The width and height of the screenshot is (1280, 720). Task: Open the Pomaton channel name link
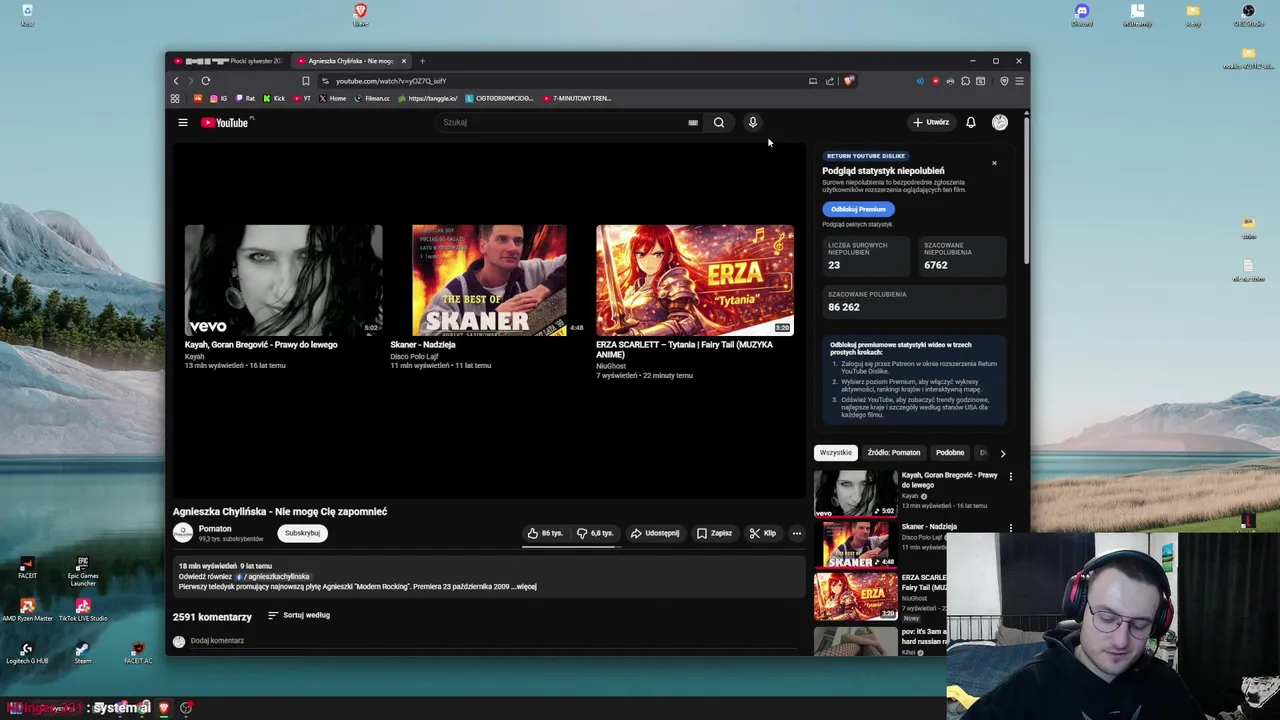pos(215,528)
